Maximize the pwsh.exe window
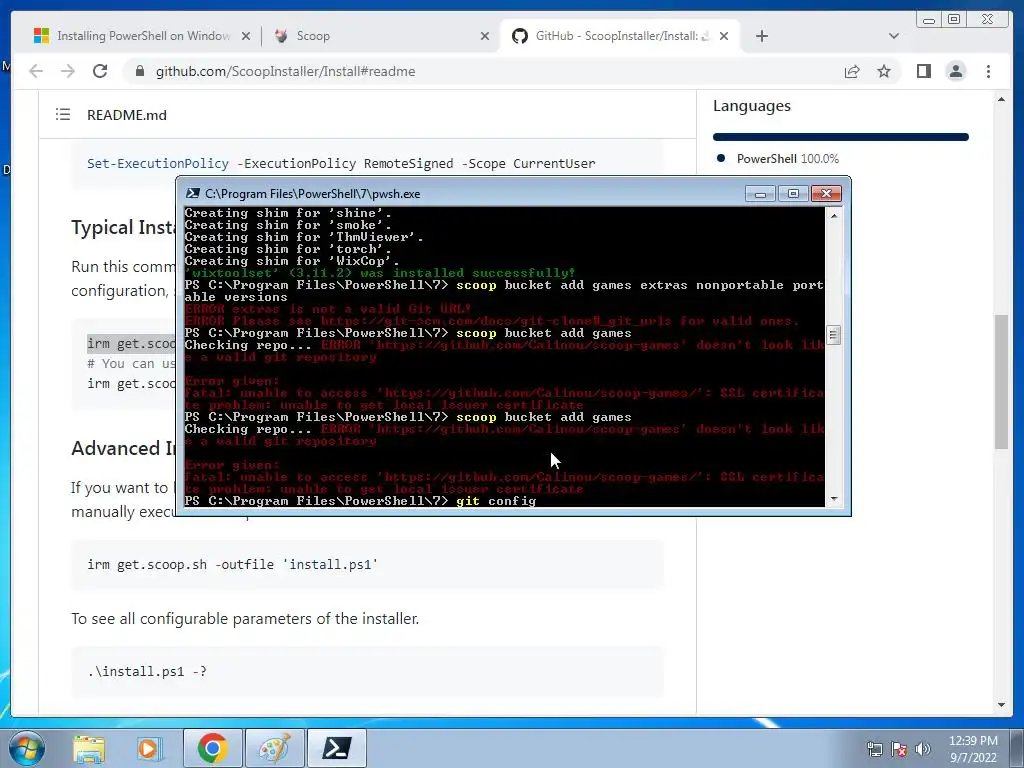This screenshot has height=768, width=1024. pyautogui.click(x=793, y=194)
